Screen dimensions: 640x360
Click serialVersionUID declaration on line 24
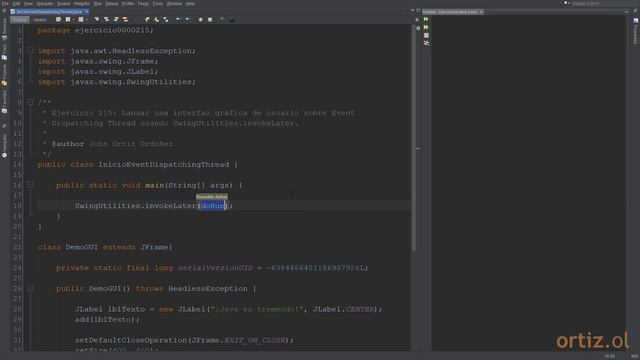212,268
